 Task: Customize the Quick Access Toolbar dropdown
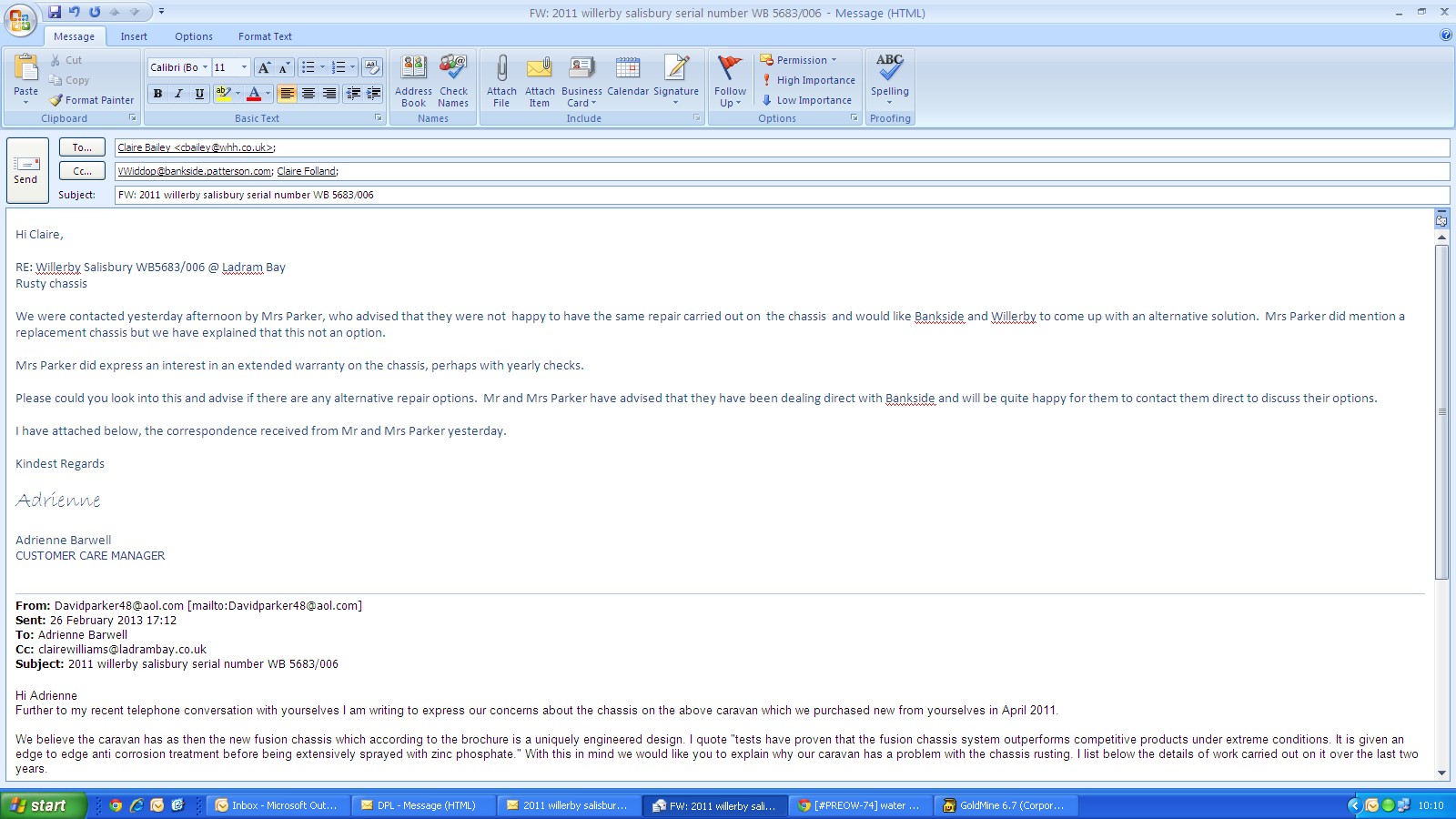click(161, 12)
